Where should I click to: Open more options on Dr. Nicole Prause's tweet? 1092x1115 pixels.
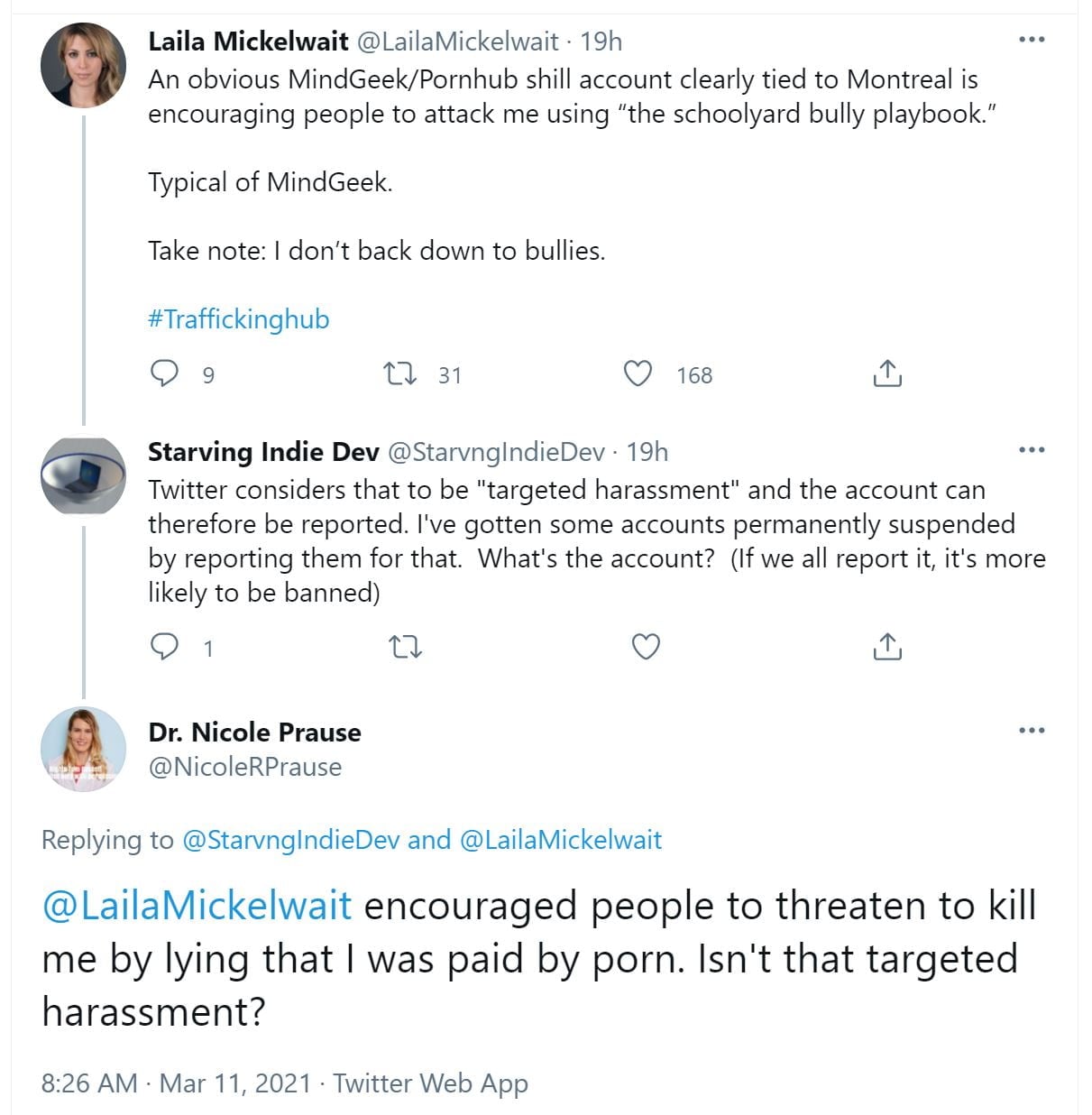[1031, 730]
